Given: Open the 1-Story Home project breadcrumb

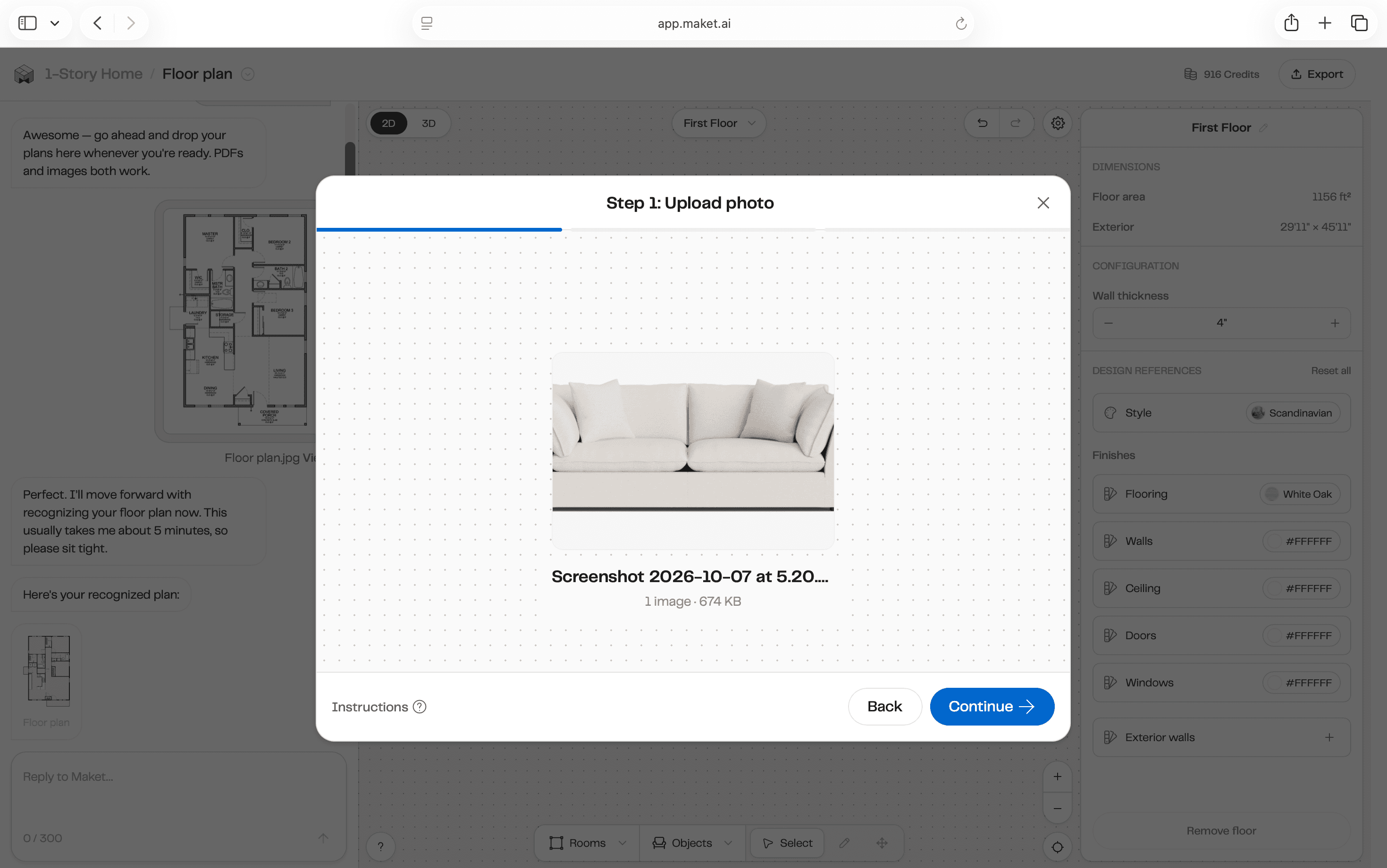Looking at the screenshot, I should pos(93,74).
